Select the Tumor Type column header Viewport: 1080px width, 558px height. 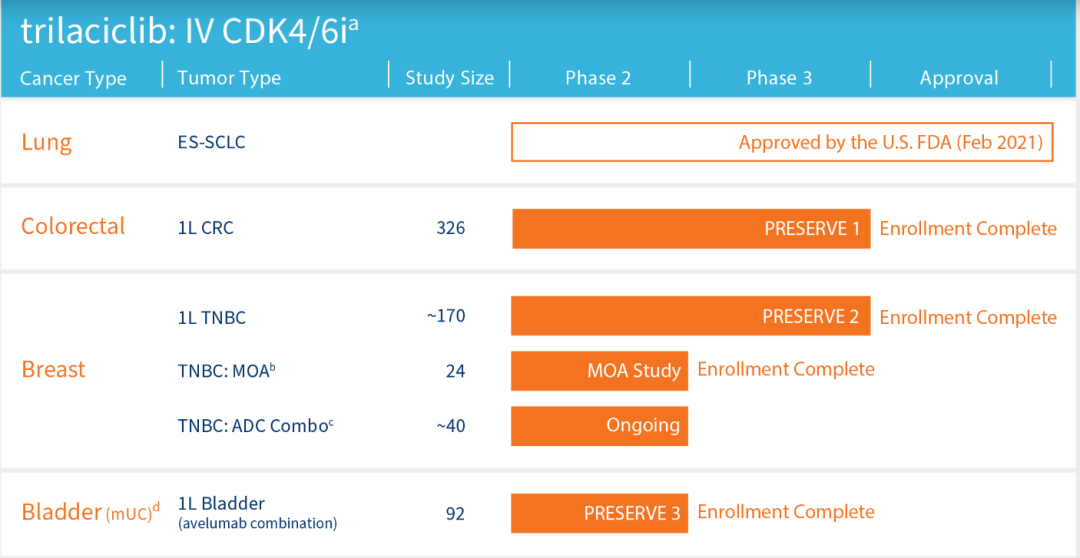click(x=229, y=78)
